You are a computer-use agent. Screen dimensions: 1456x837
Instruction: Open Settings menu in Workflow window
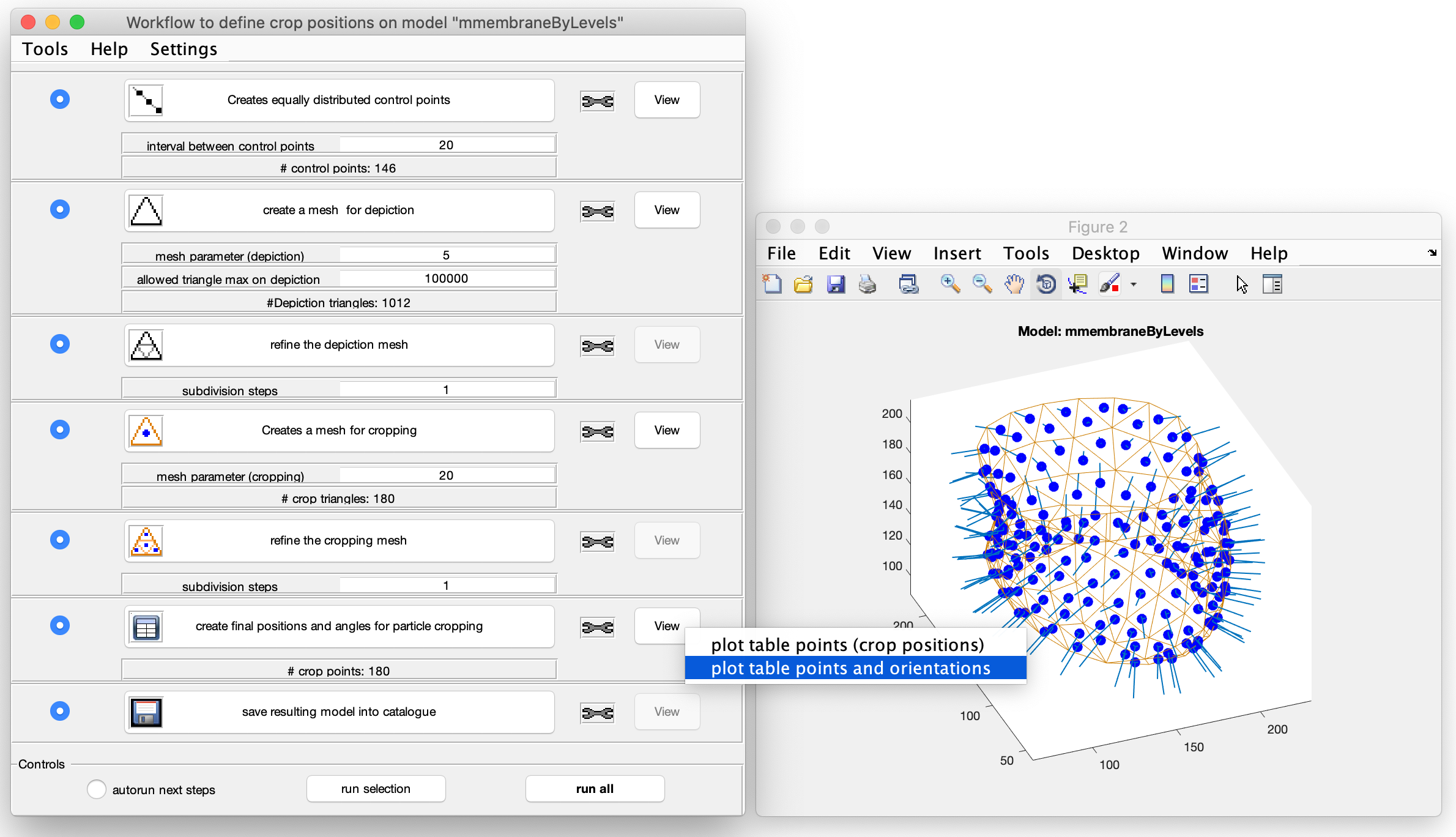(x=184, y=49)
